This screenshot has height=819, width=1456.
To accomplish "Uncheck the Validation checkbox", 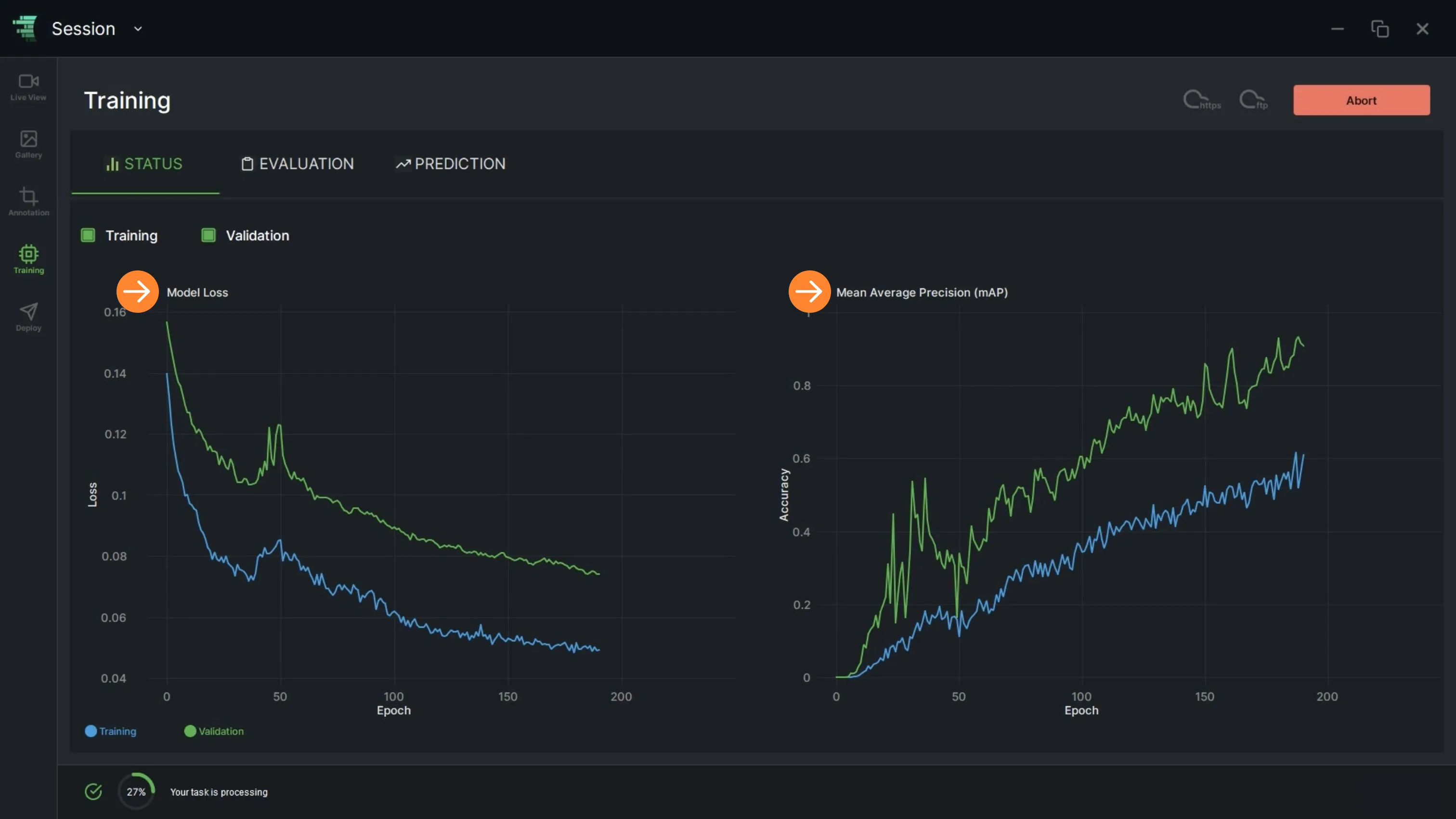I will click(208, 235).
